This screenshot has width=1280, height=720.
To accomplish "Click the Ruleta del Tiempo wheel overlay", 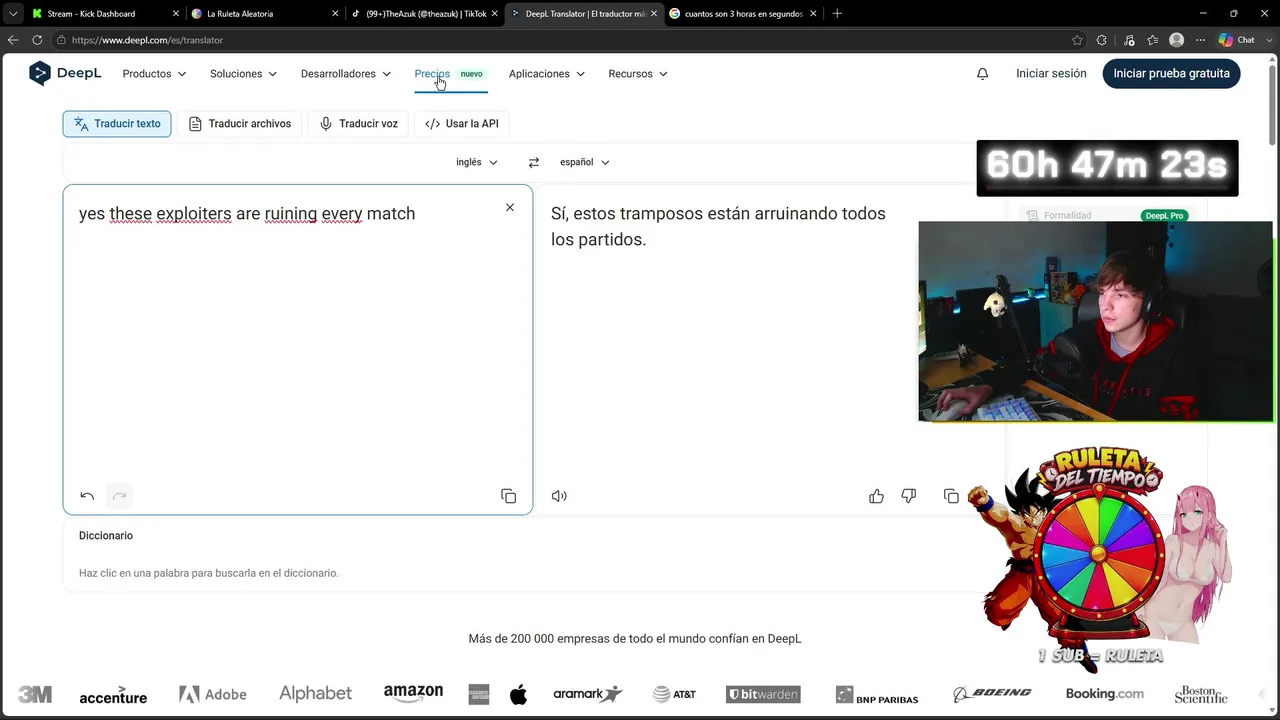I will 1100,555.
